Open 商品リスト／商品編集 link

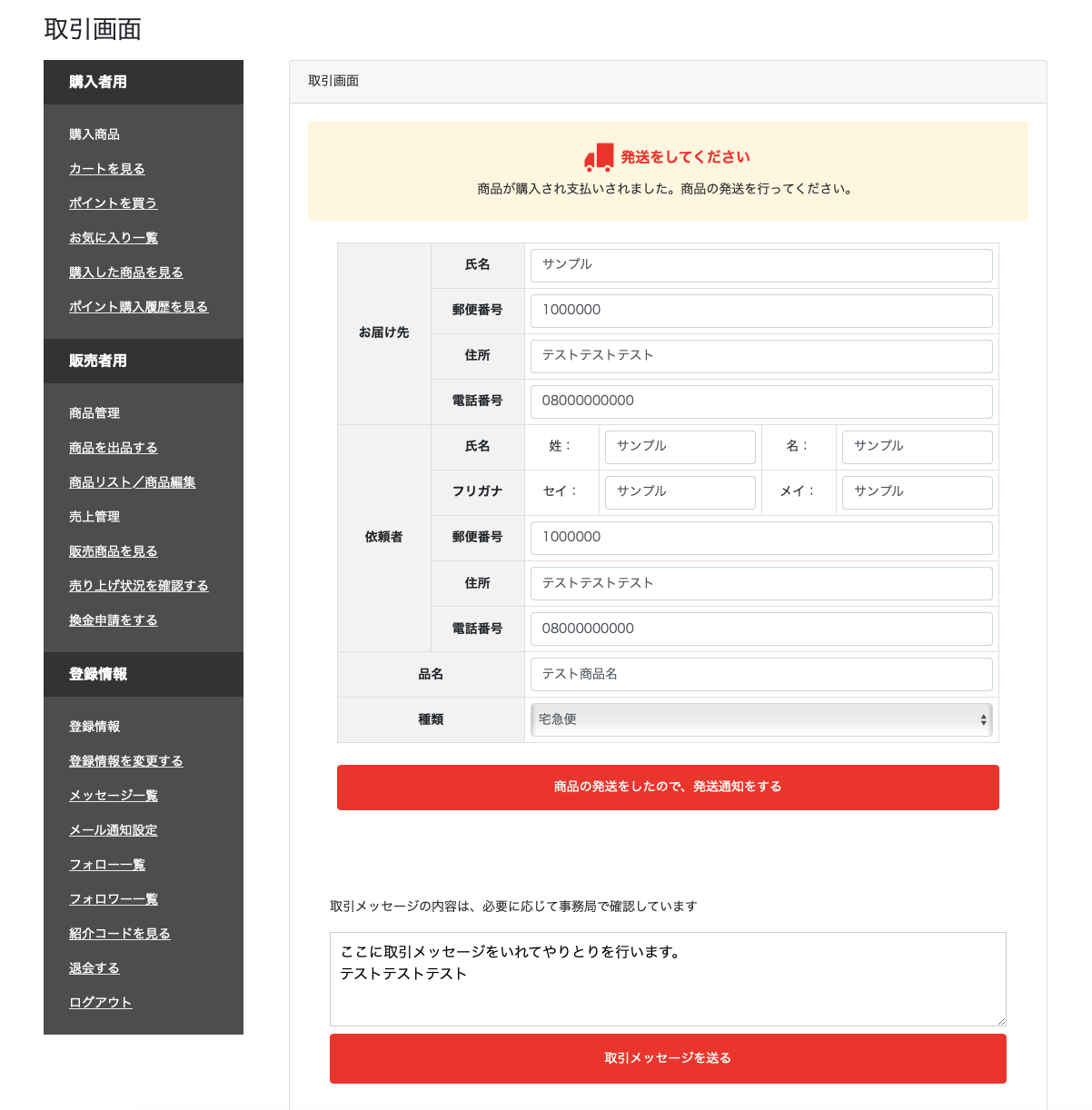[132, 482]
